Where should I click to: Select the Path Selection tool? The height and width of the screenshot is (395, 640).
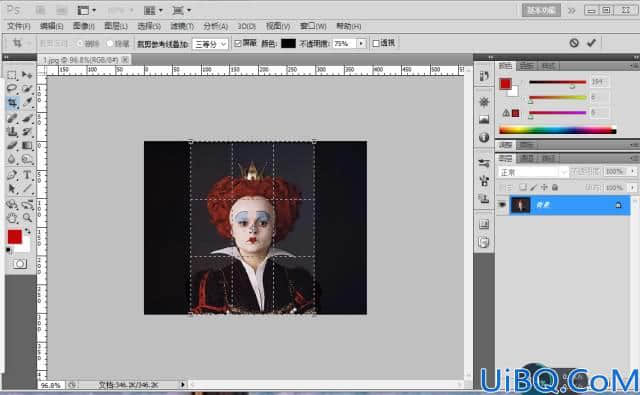(12, 189)
